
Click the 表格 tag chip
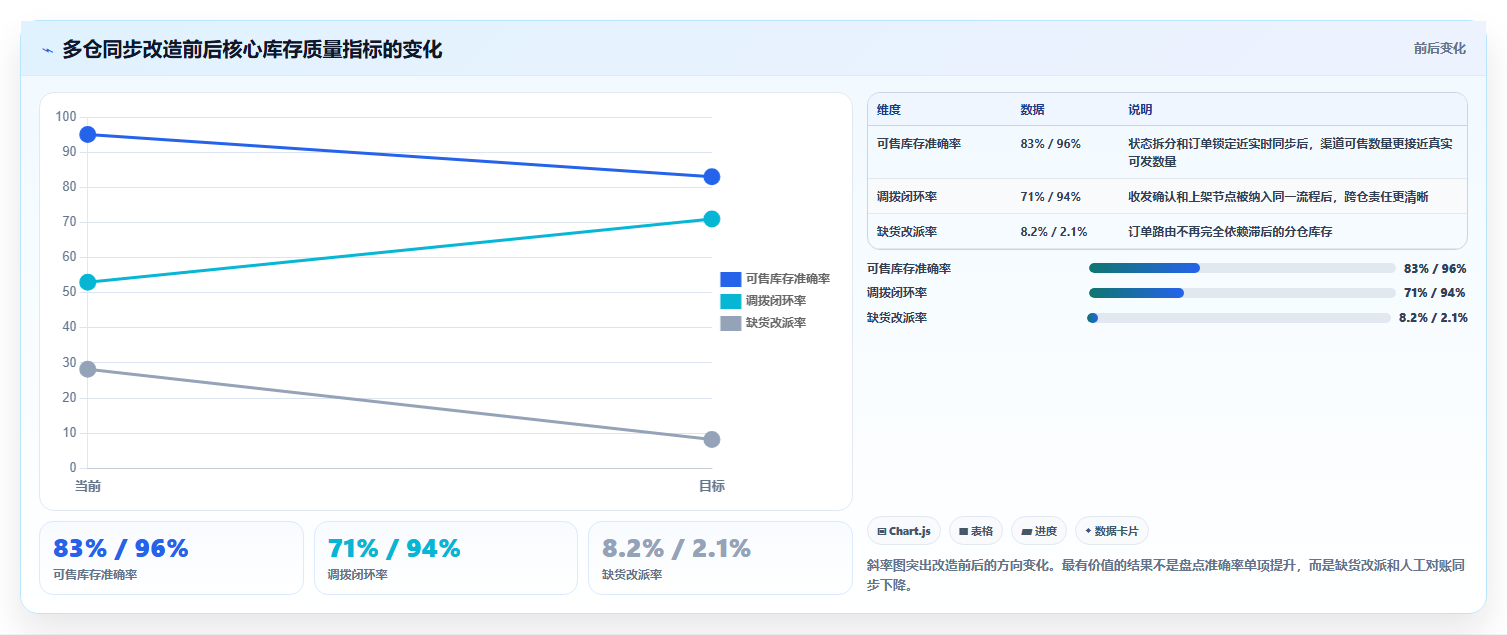pyautogui.click(x=975, y=531)
